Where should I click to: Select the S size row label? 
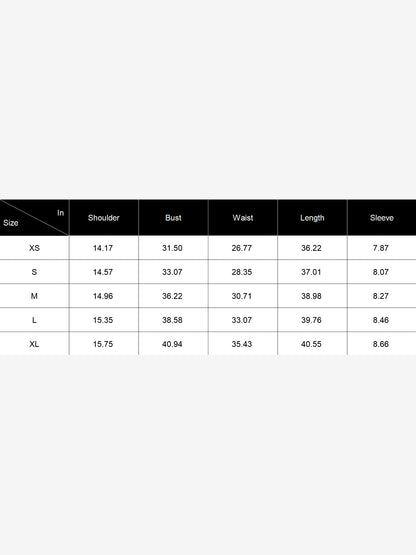34,272
